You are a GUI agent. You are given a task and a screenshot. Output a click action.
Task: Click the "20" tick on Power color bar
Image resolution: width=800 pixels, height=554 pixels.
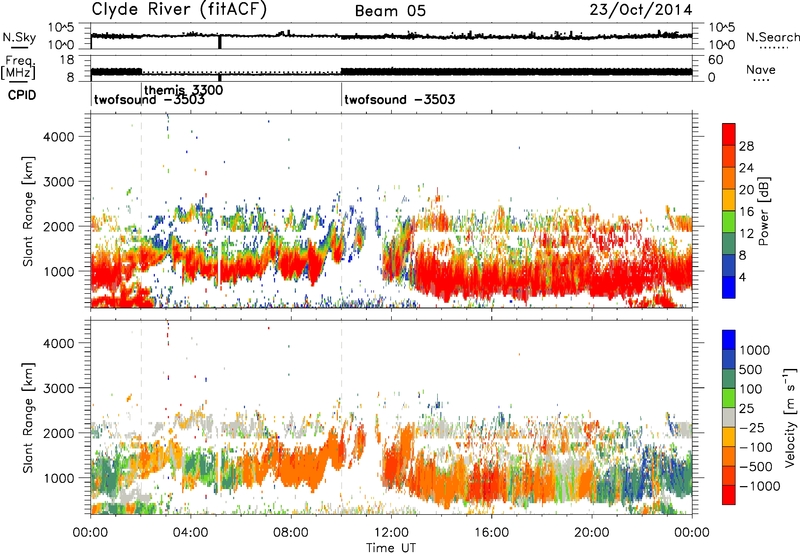click(746, 190)
